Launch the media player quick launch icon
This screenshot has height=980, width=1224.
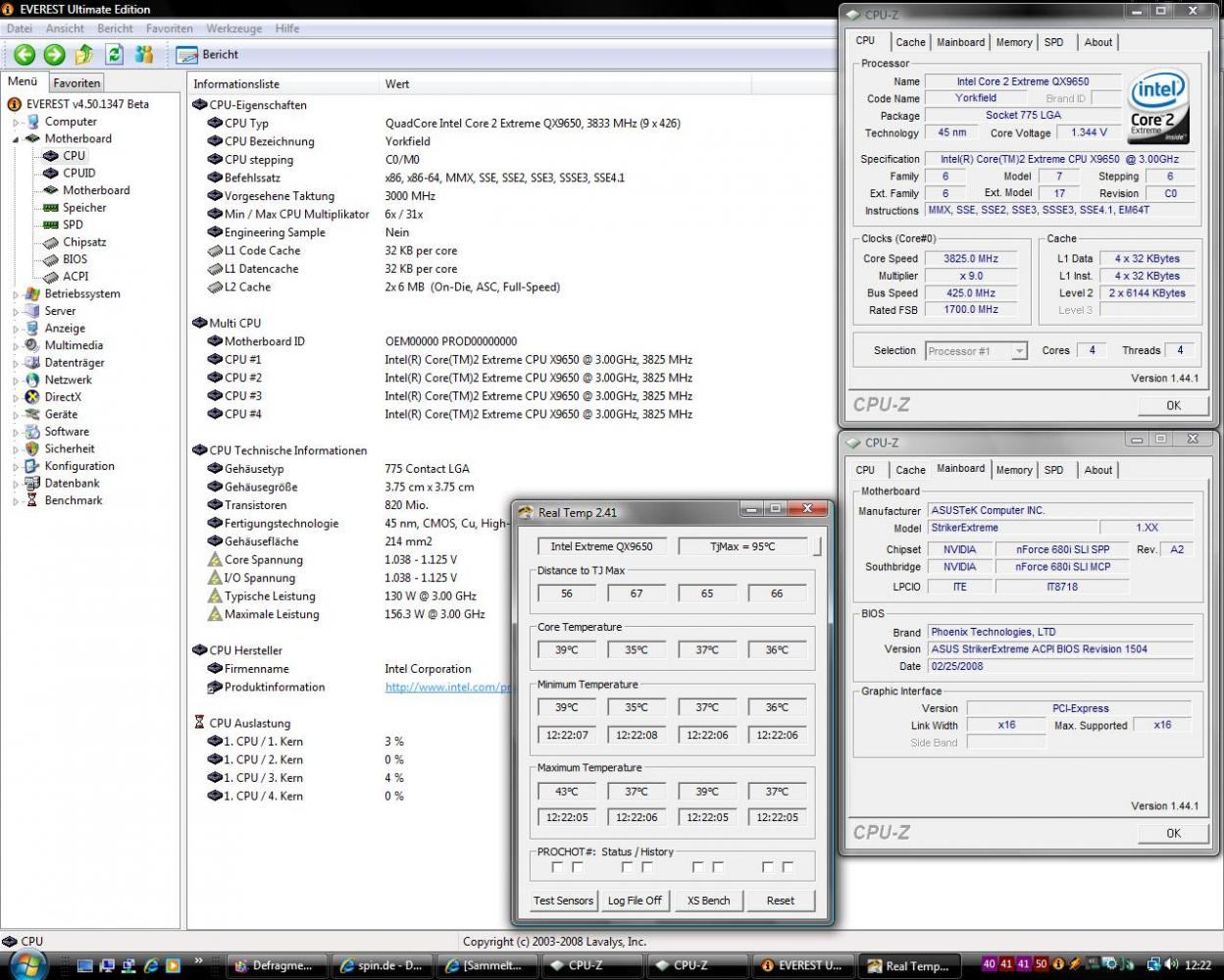[173, 965]
